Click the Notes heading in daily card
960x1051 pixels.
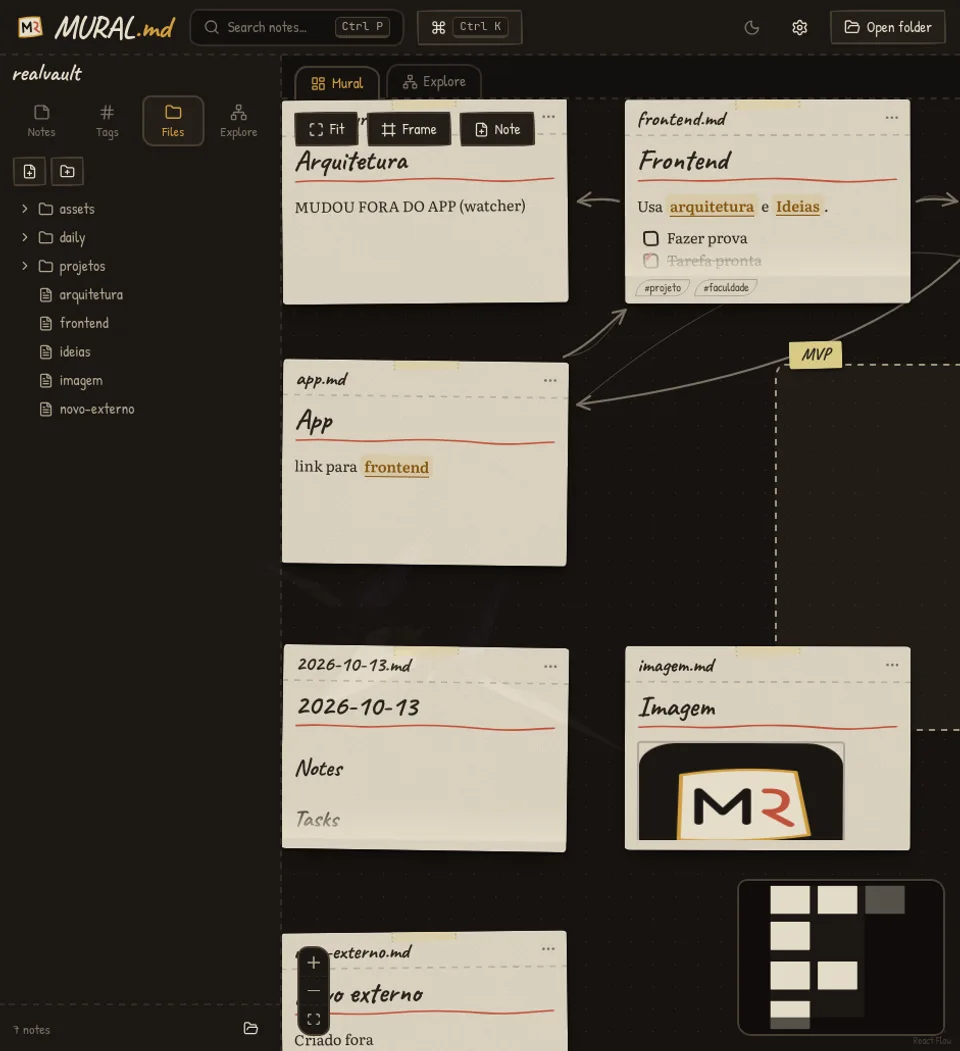tap(319, 768)
